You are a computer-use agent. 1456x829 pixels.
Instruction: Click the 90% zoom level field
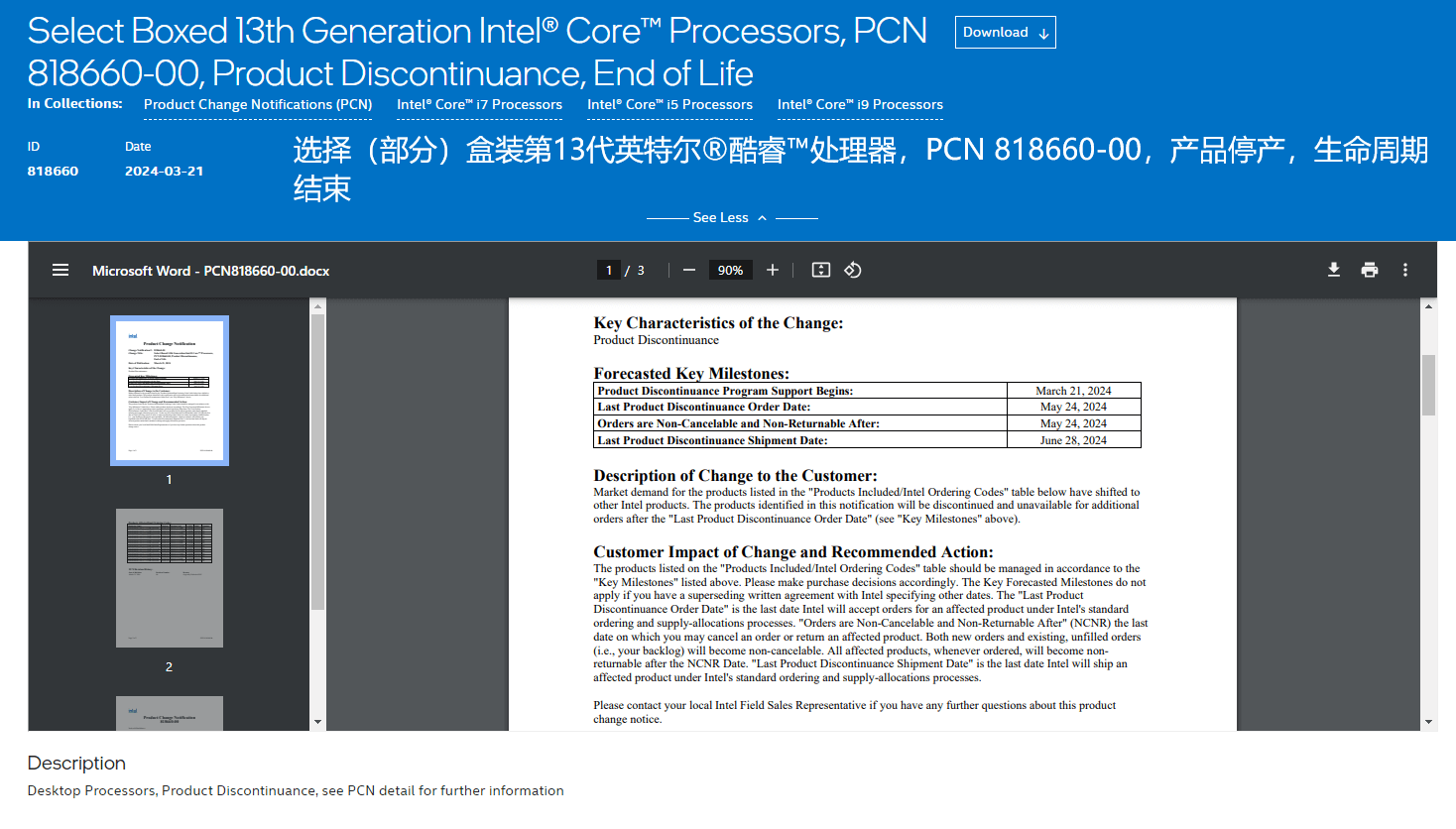click(731, 270)
